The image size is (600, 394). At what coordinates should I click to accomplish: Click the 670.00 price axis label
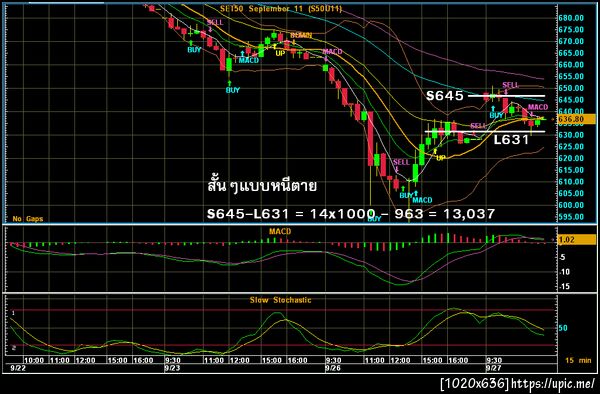click(571, 41)
